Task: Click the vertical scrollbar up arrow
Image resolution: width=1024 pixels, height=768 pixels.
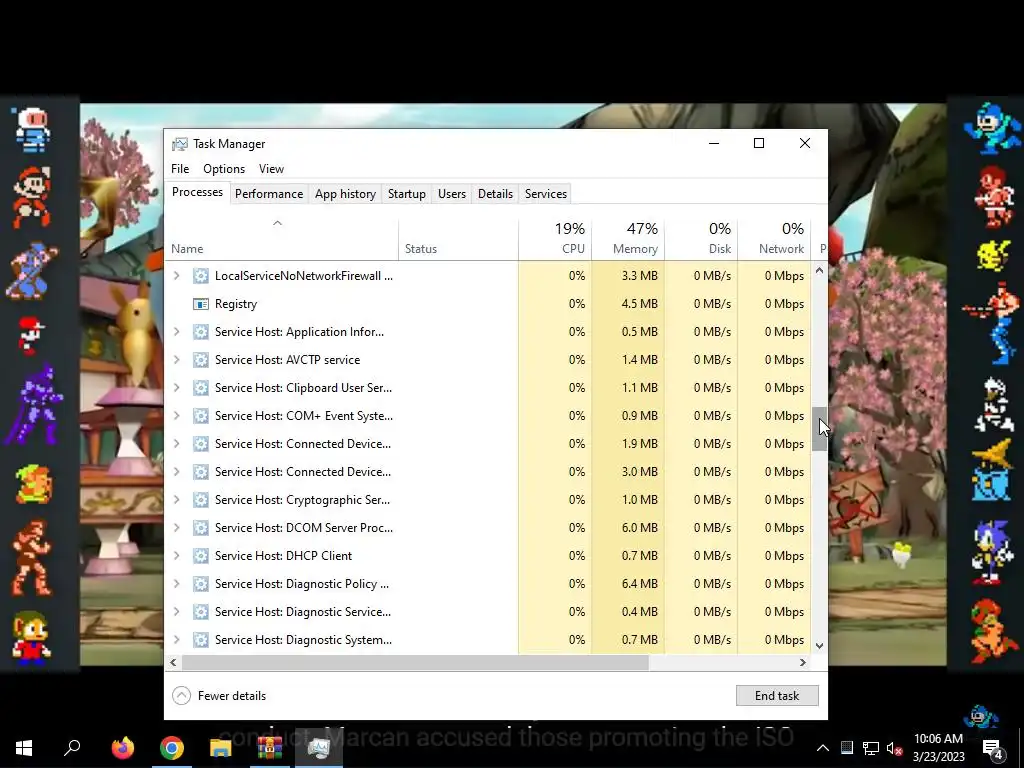Action: pos(820,270)
